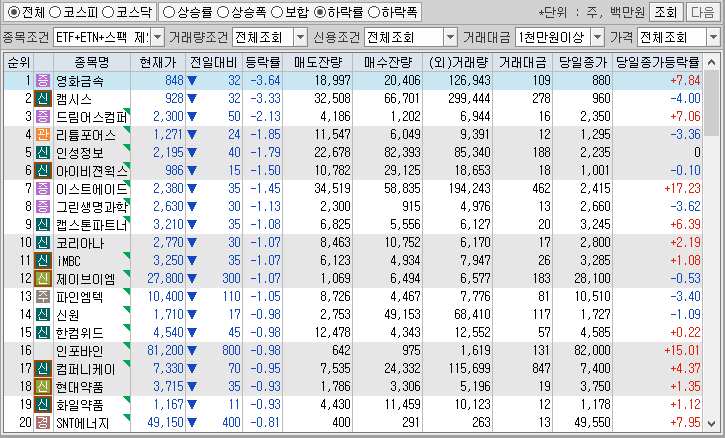Click the 경 badge icon for SNT에너지
725x438 pixels.
coord(43,423)
